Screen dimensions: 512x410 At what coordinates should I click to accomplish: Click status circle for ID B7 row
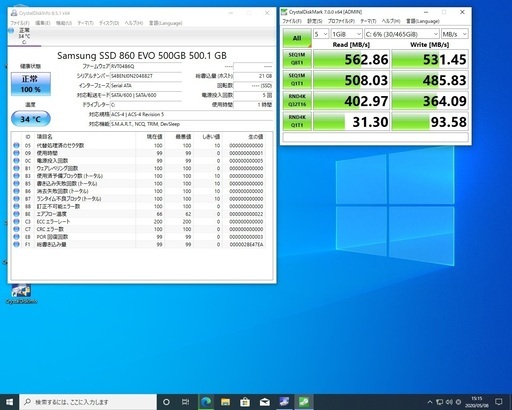click(16, 199)
